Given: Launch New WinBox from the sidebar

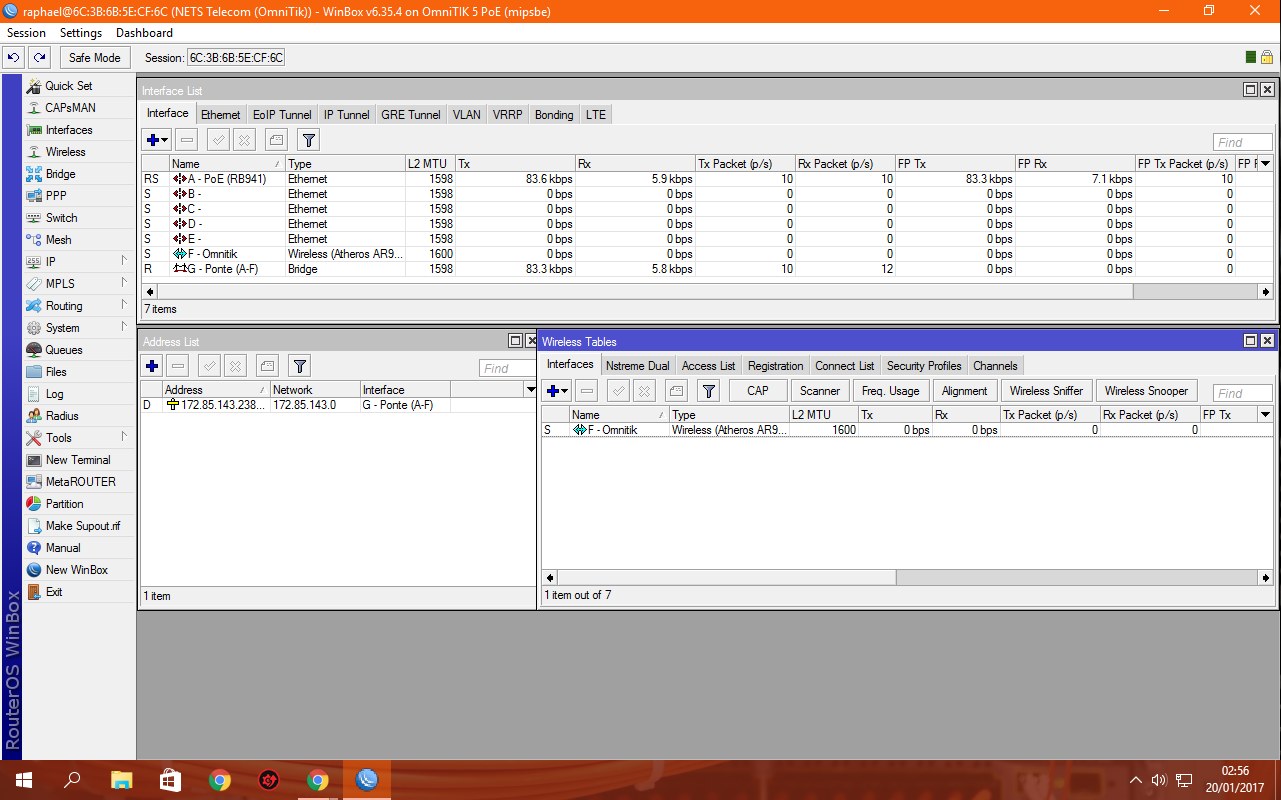Looking at the screenshot, I should pyautogui.click(x=77, y=570).
